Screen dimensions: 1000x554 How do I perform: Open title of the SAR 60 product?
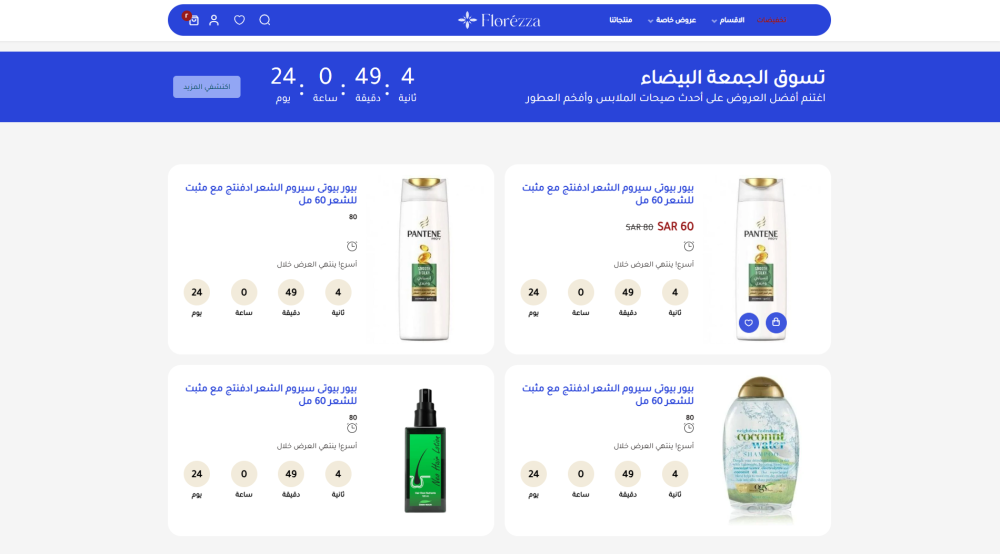point(608,194)
